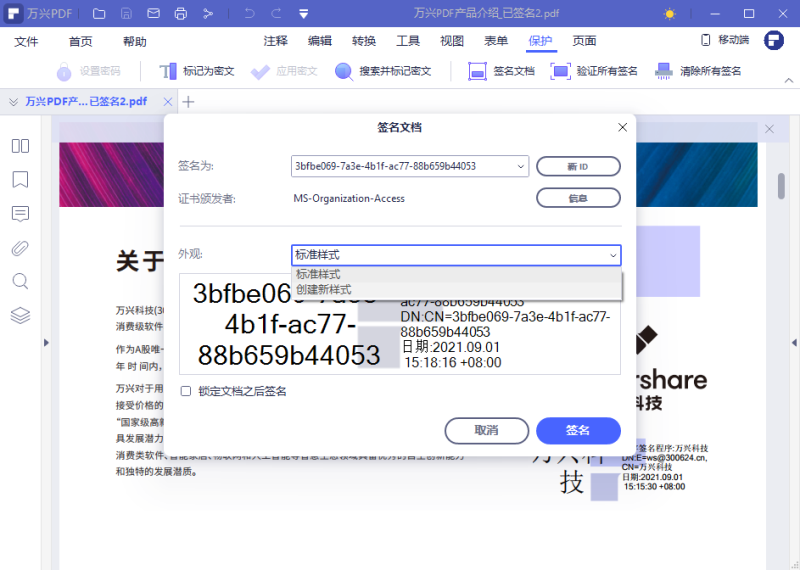Open quick access customize arrow
The height and width of the screenshot is (570, 800).
pyautogui.click(x=304, y=14)
